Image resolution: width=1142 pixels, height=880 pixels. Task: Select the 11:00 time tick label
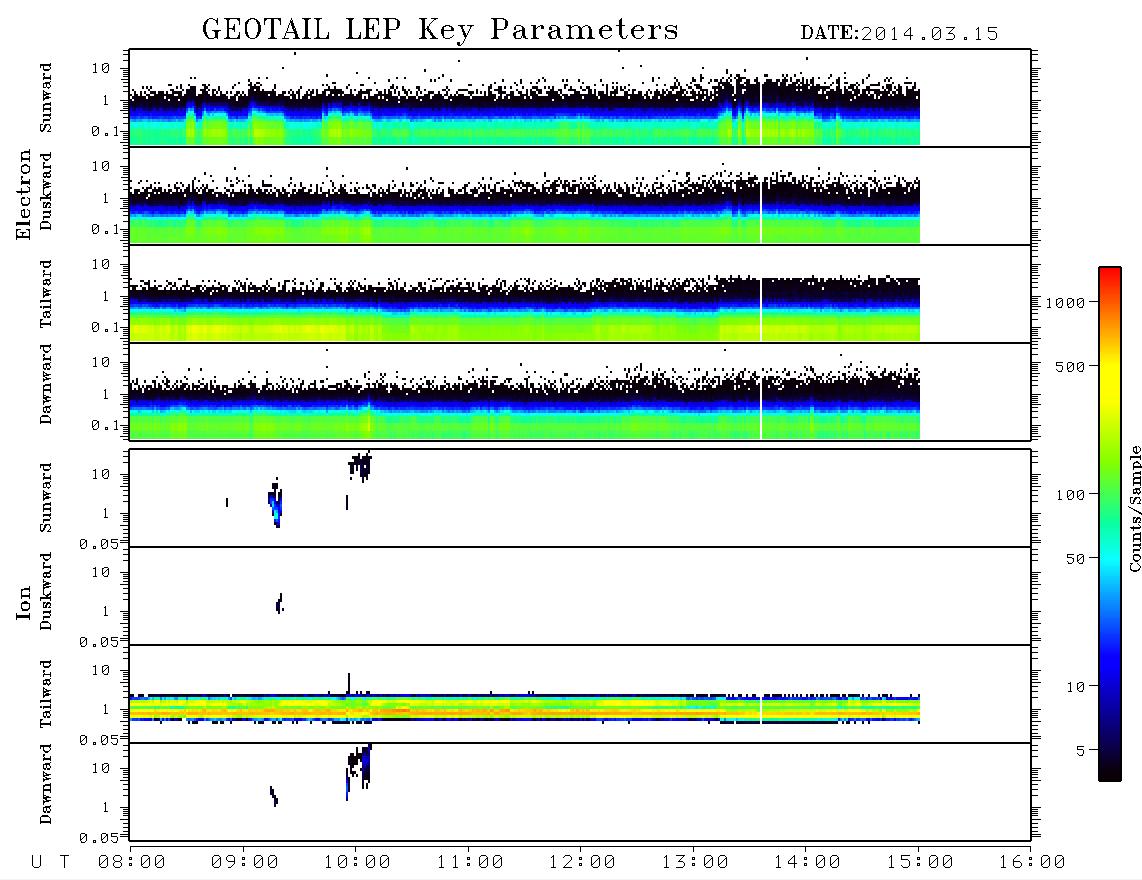pyautogui.click(x=470, y=863)
